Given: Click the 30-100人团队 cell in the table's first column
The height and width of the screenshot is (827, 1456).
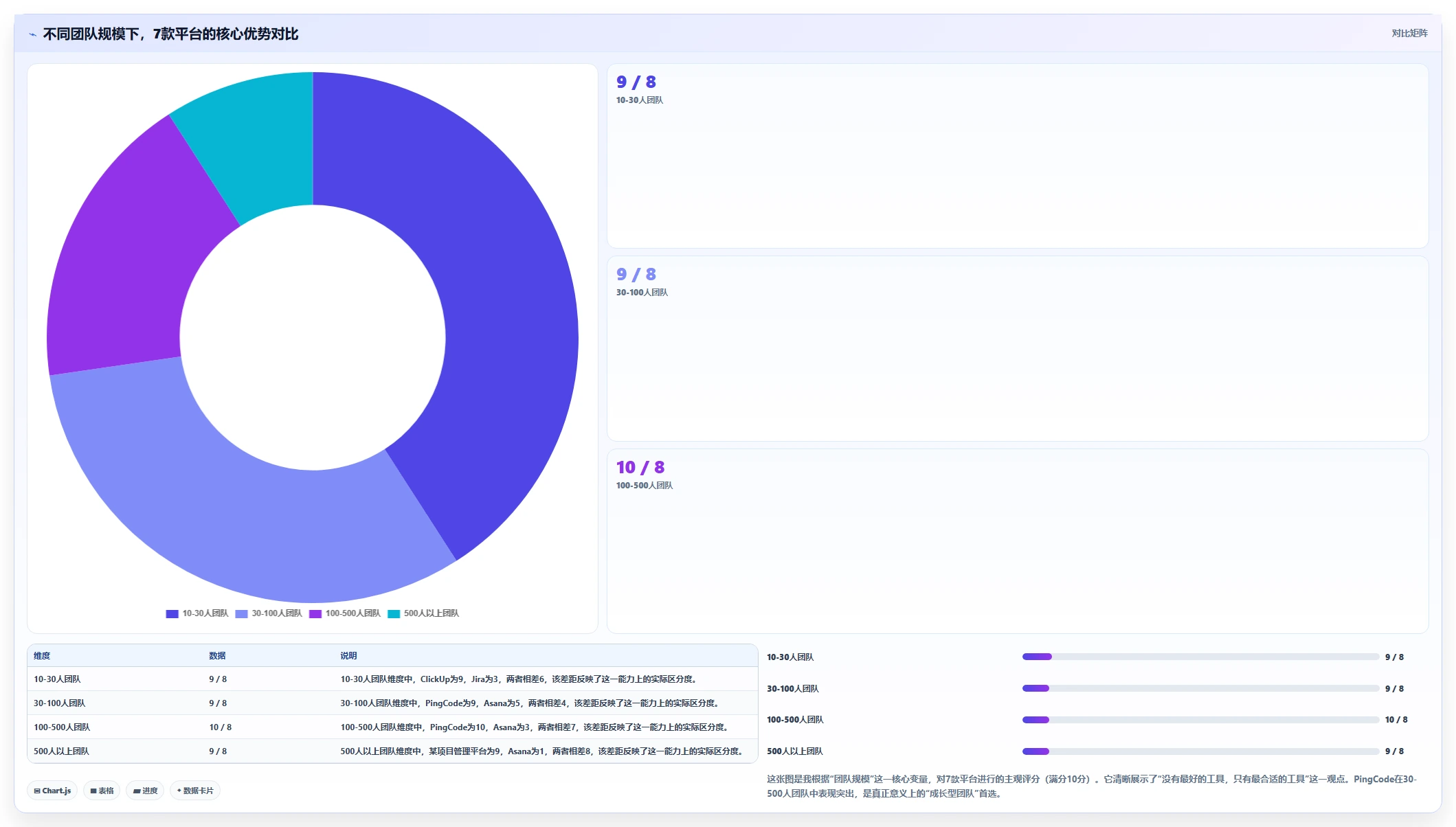Looking at the screenshot, I should click(59, 703).
